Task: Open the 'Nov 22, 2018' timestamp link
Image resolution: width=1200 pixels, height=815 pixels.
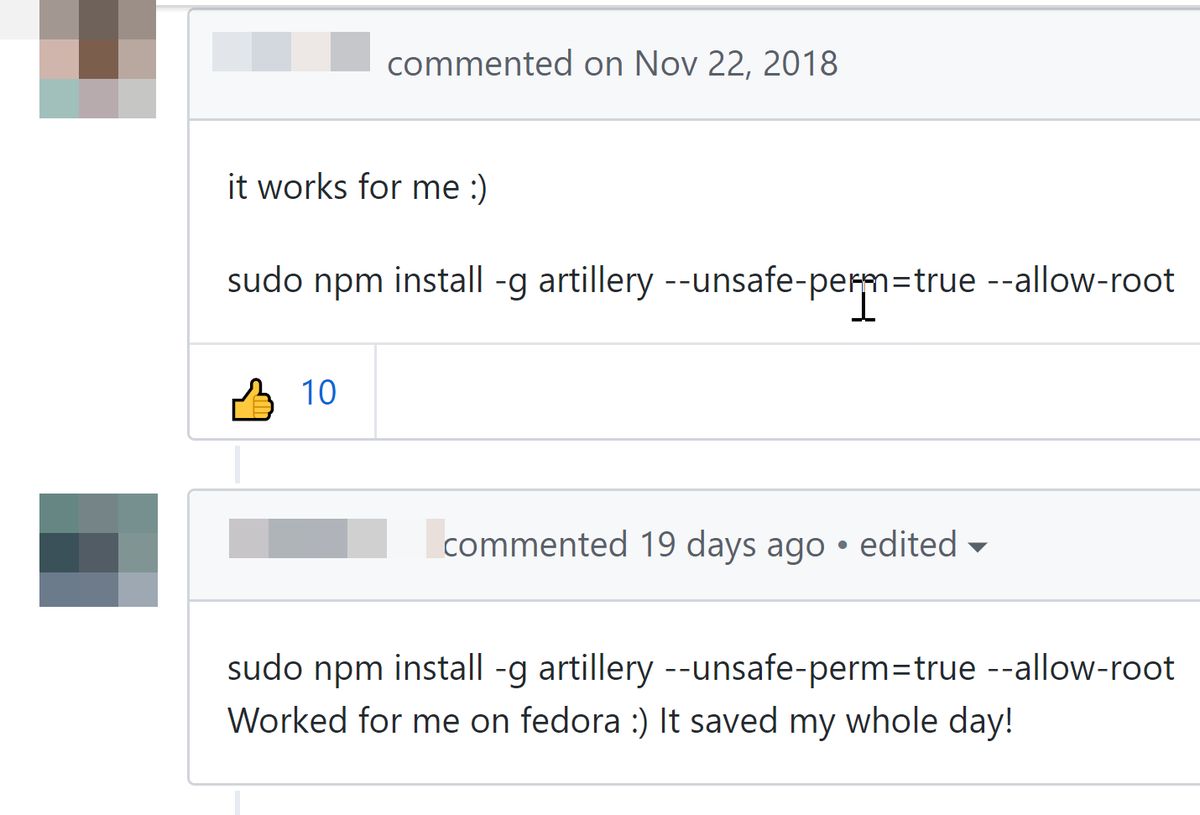Action: (x=736, y=64)
